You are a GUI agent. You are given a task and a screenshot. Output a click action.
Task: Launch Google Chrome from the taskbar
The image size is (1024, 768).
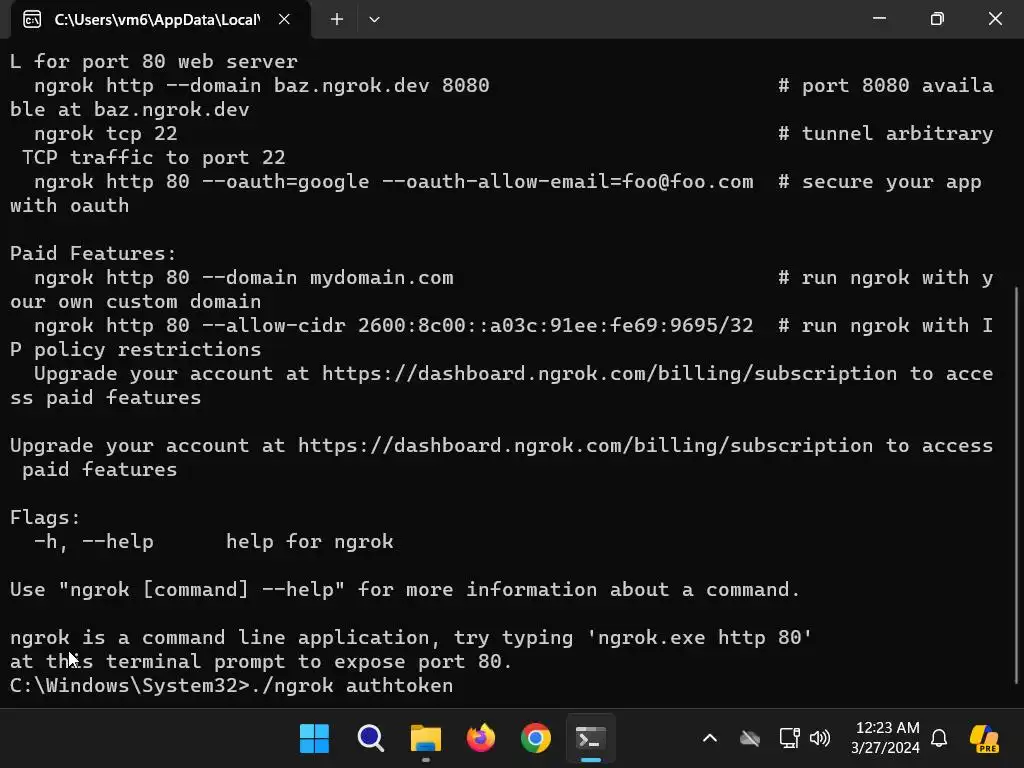pos(536,739)
